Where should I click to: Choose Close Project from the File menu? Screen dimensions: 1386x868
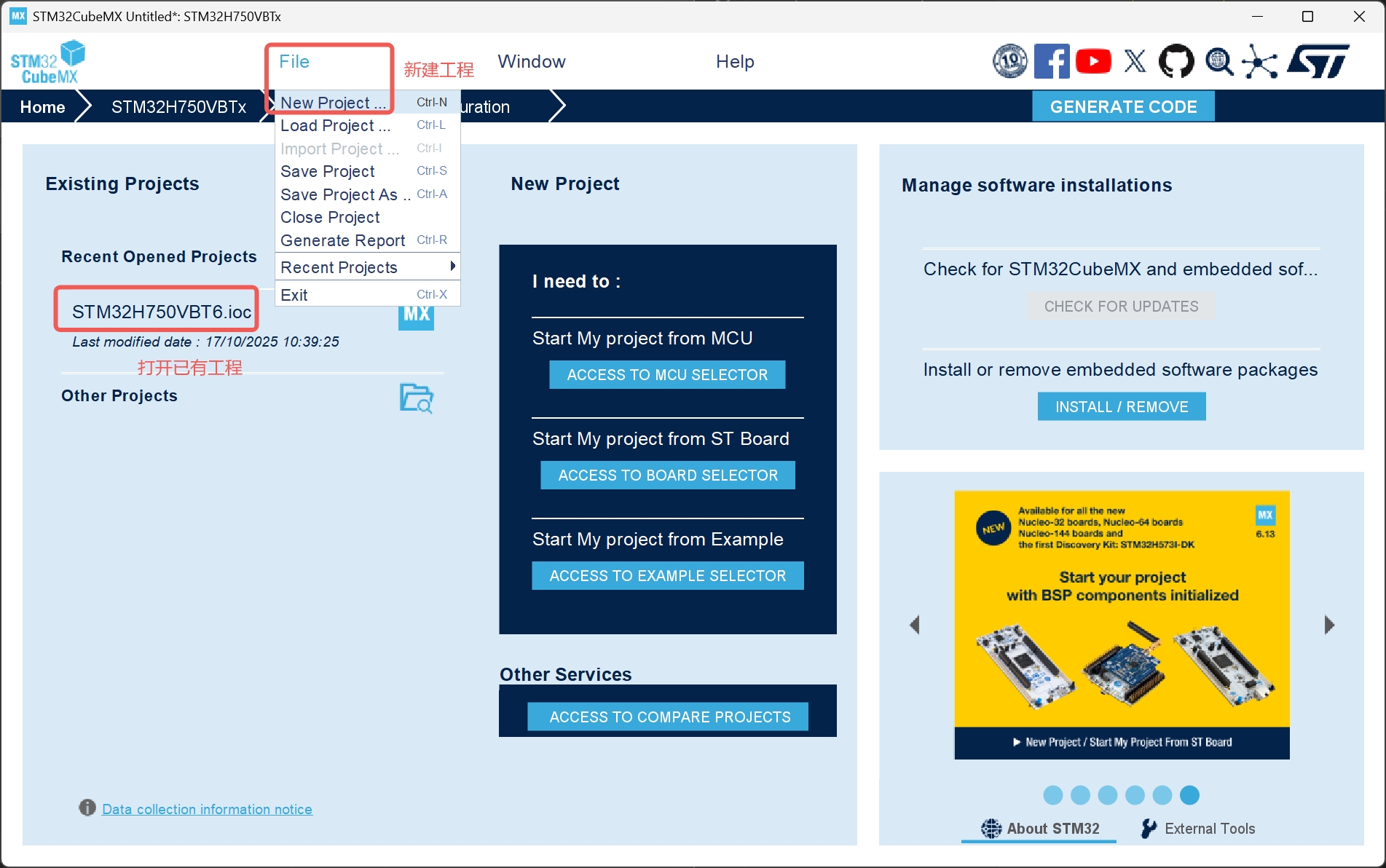click(368, 217)
